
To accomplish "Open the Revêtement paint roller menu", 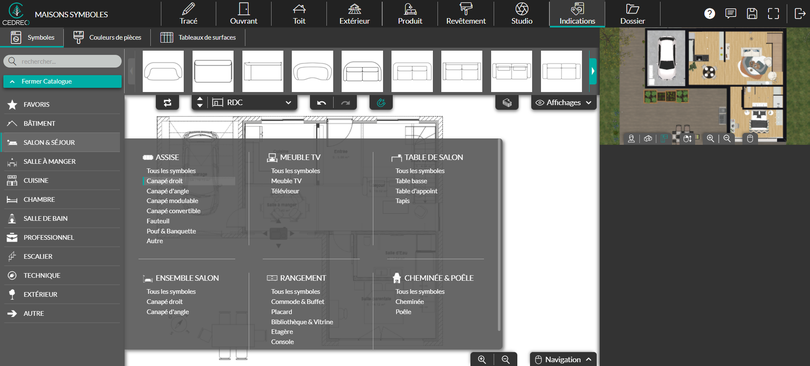I will click(466, 13).
